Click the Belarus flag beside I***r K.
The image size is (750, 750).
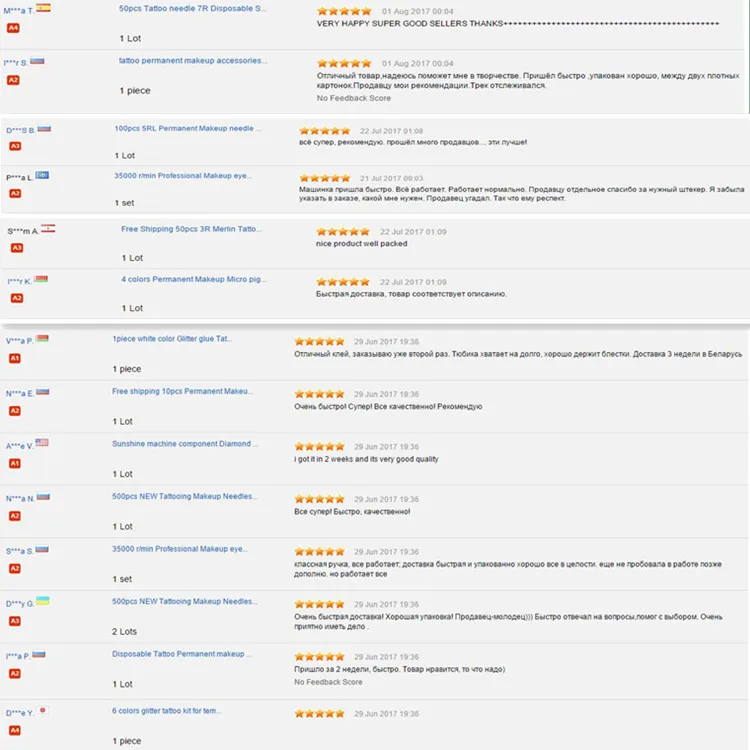click(41, 279)
